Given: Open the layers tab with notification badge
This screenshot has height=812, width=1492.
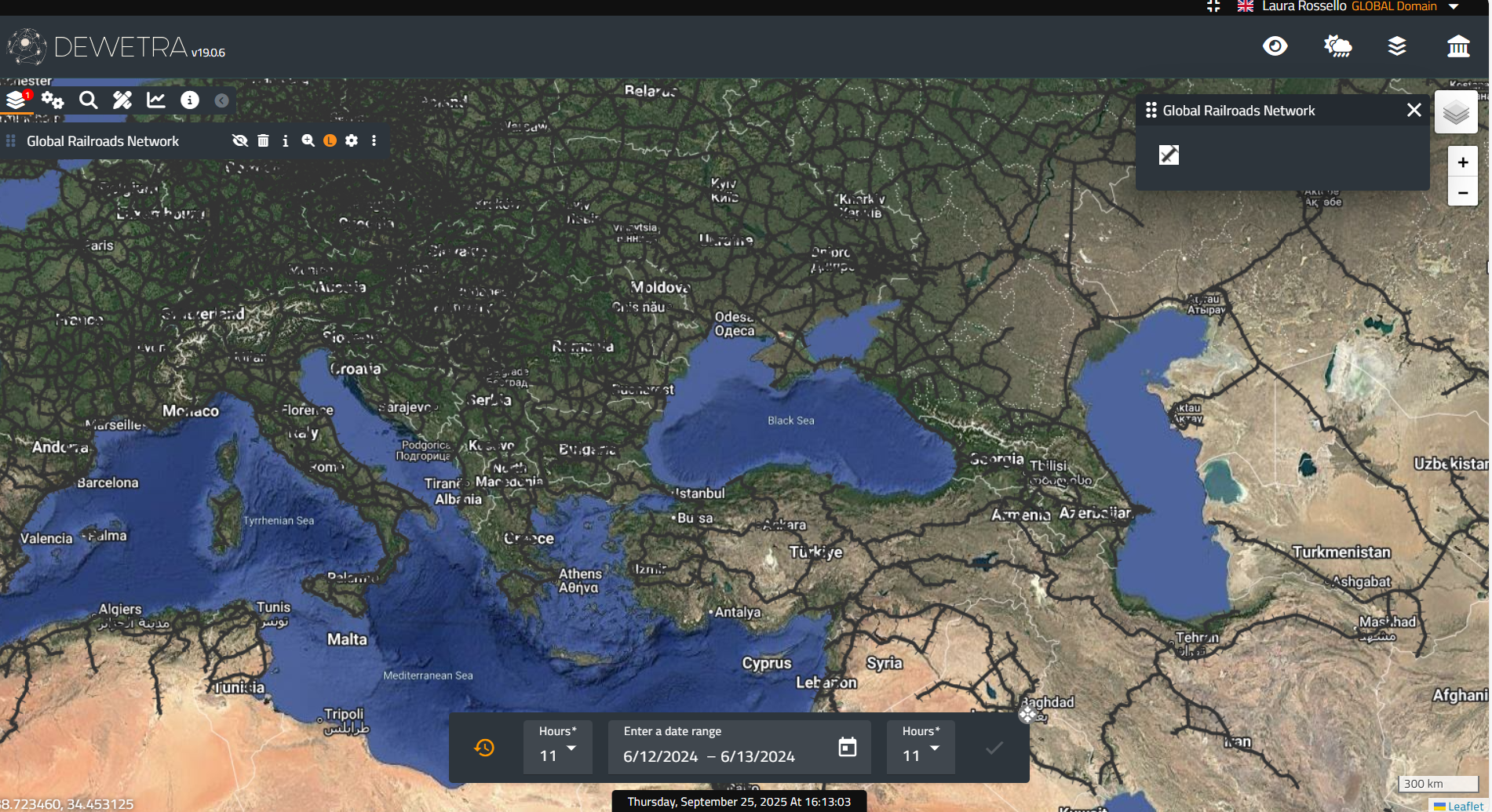Looking at the screenshot, I should pyautogui.click(x=17, y=100).
